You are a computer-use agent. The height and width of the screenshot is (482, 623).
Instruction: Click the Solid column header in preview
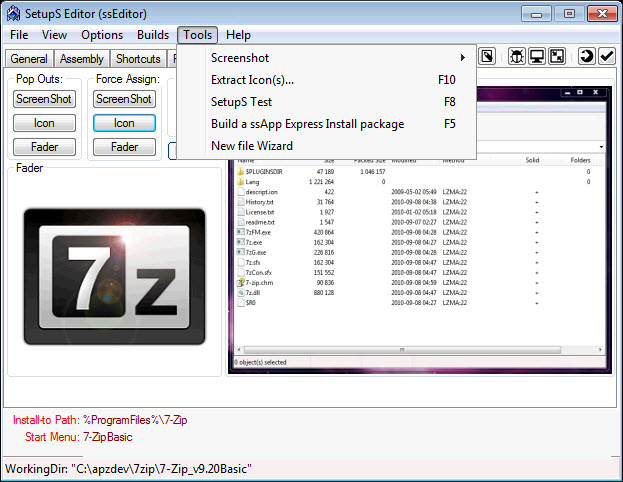pyautogui.click(x=532, y=160)
